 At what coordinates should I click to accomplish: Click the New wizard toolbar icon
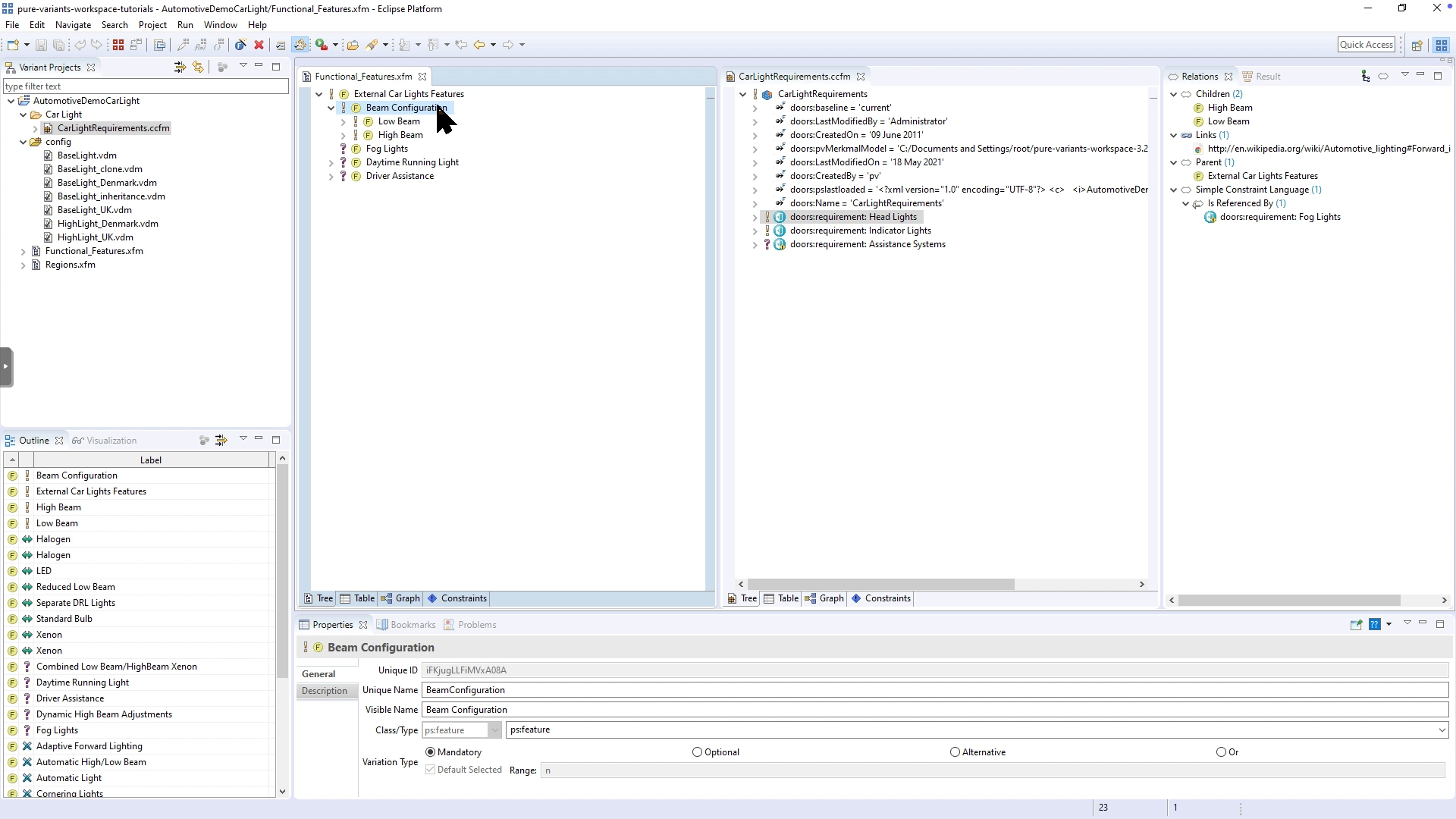13,45
